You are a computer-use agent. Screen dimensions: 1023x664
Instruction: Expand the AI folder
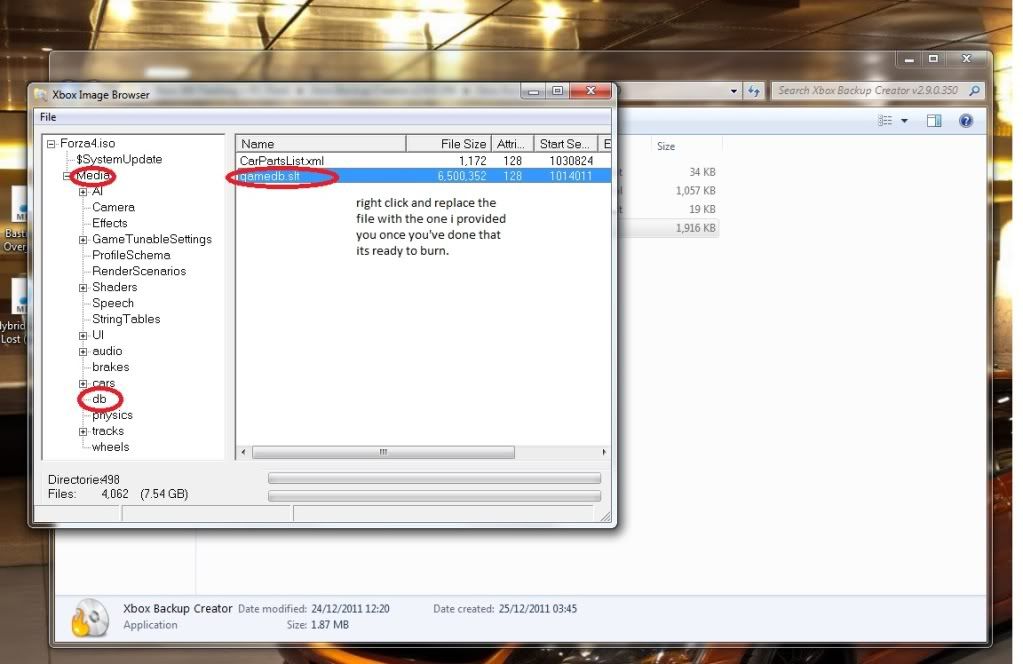[83, 192]
